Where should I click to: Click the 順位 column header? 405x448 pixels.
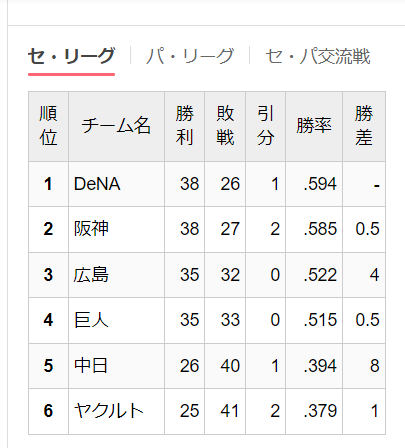(48, 126)
